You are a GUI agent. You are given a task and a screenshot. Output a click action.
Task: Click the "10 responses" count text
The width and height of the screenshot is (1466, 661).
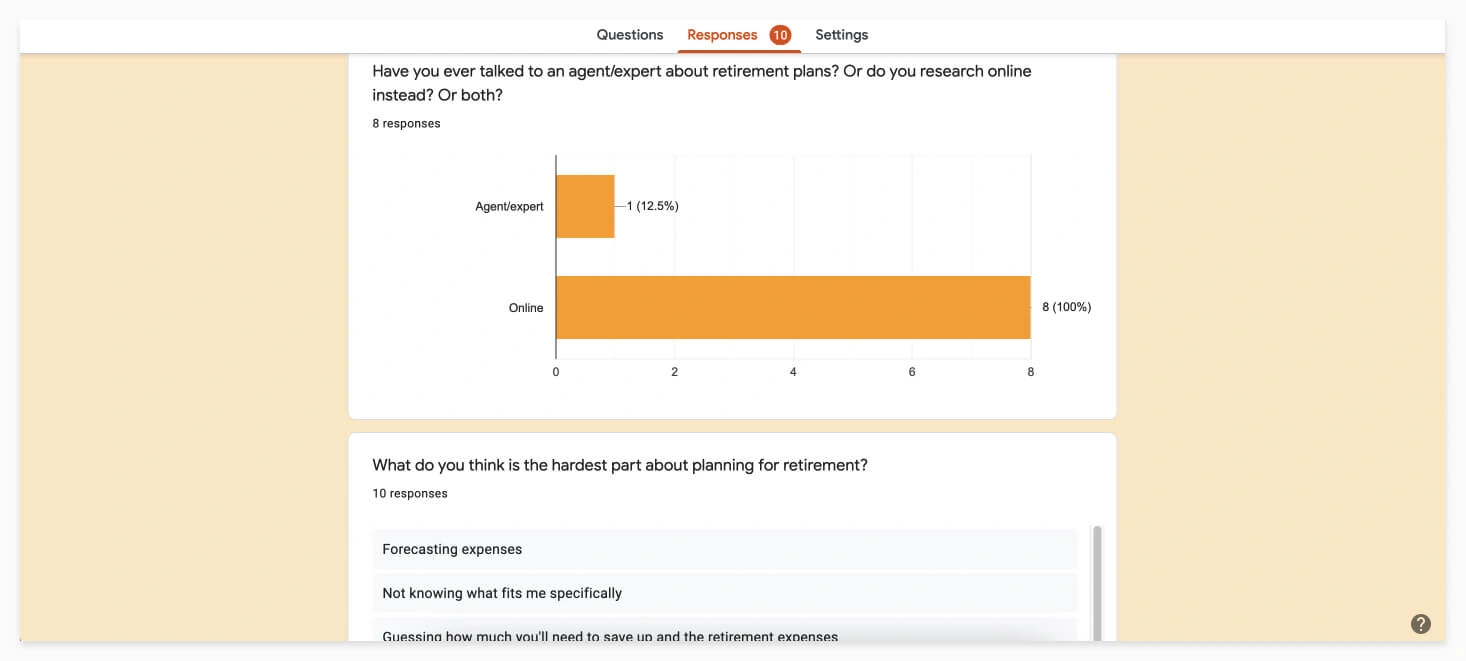(x=410, y=494)
